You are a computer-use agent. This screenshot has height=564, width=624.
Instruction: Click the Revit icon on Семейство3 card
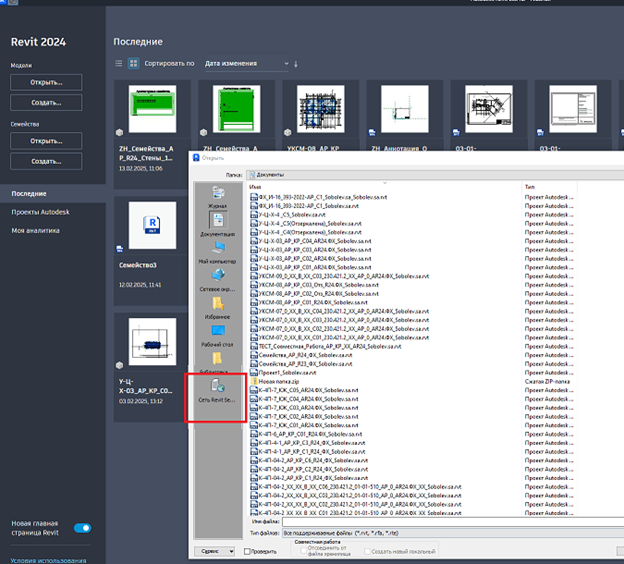click(x=152, y=225)
